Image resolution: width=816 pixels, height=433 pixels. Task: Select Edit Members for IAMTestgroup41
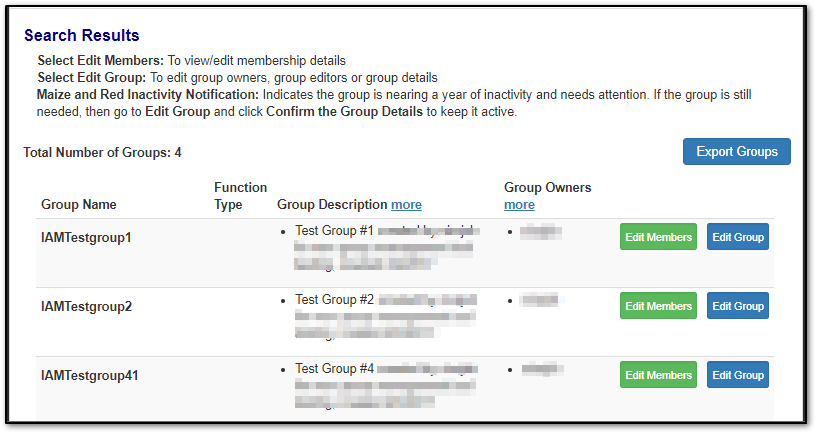(x=658, y=375)
